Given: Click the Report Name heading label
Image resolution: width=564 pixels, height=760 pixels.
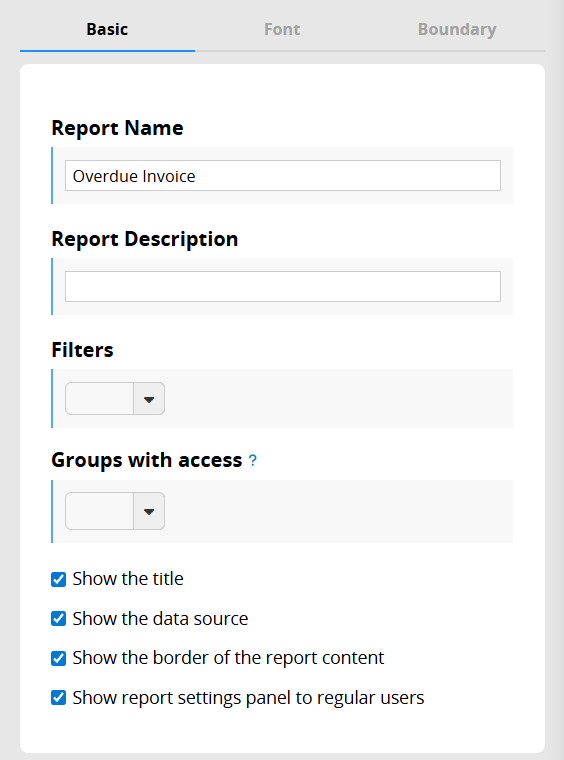Looking at the screenshot, I should (117, 128).
